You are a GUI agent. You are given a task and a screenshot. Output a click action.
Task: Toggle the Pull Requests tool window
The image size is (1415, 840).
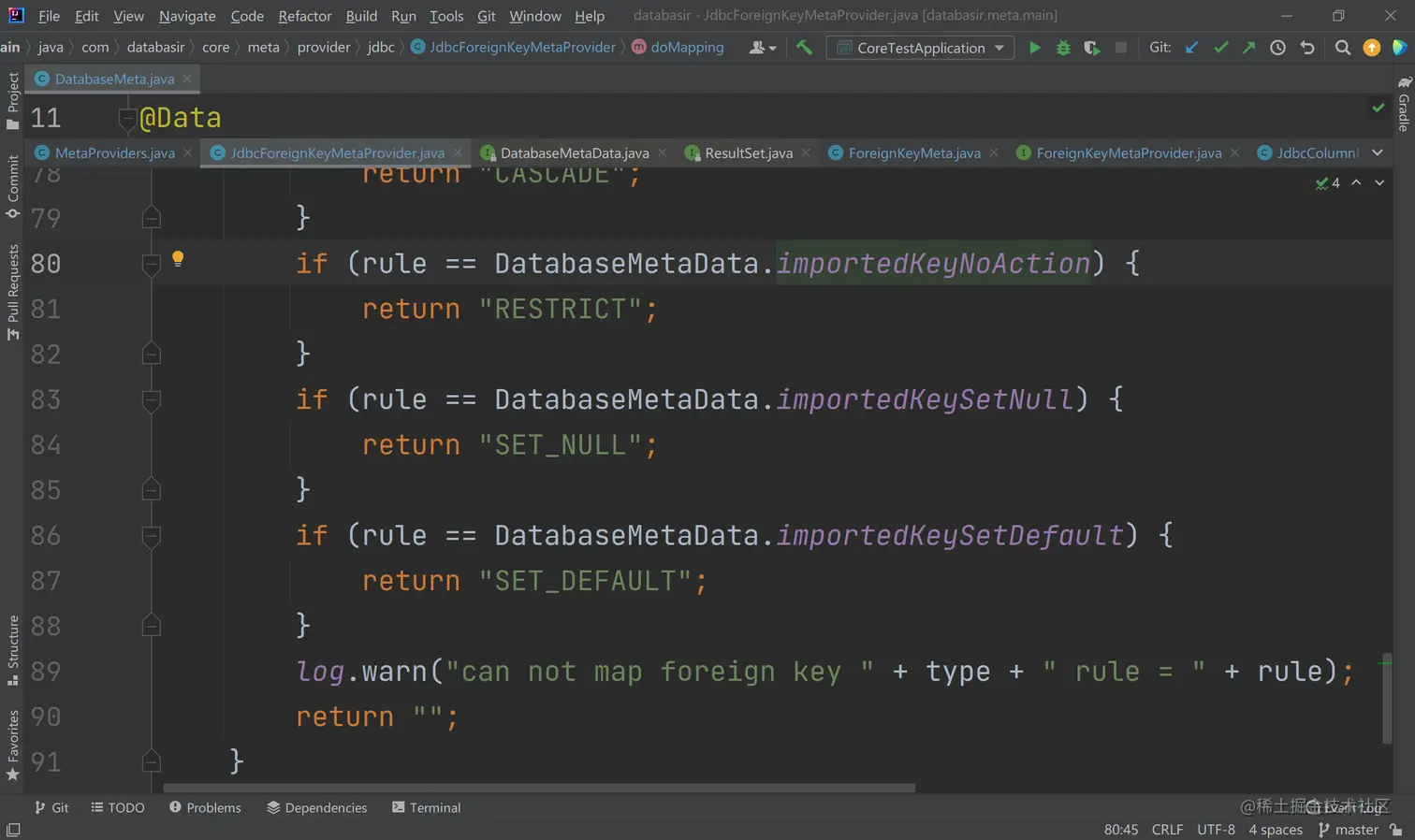(x=12, y=292)
